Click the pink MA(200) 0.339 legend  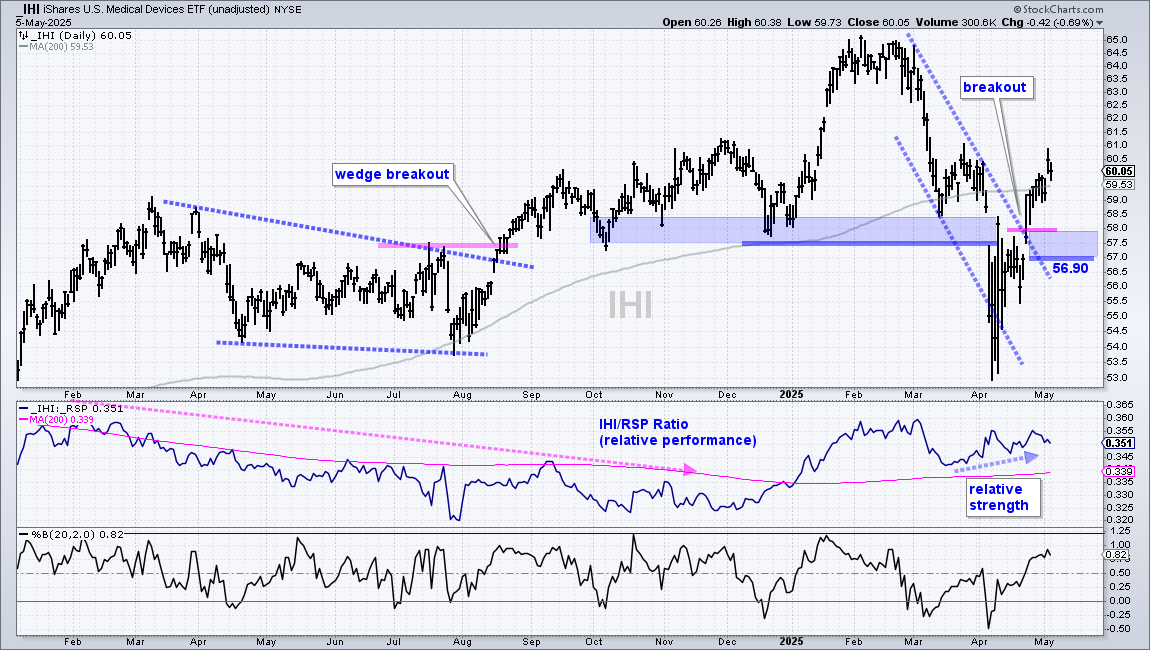[x=57, y=420]
